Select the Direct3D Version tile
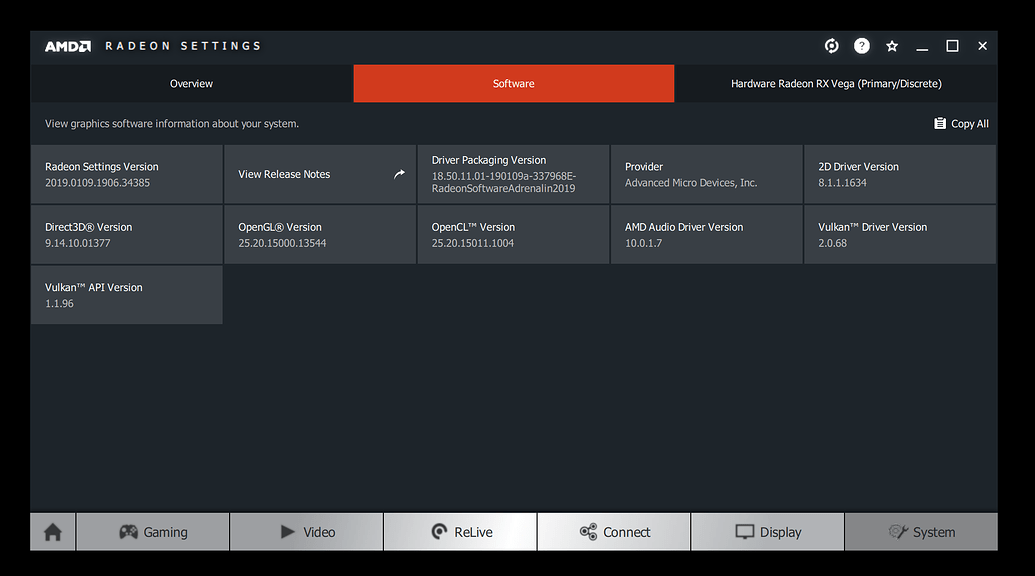 click(127, 234)
